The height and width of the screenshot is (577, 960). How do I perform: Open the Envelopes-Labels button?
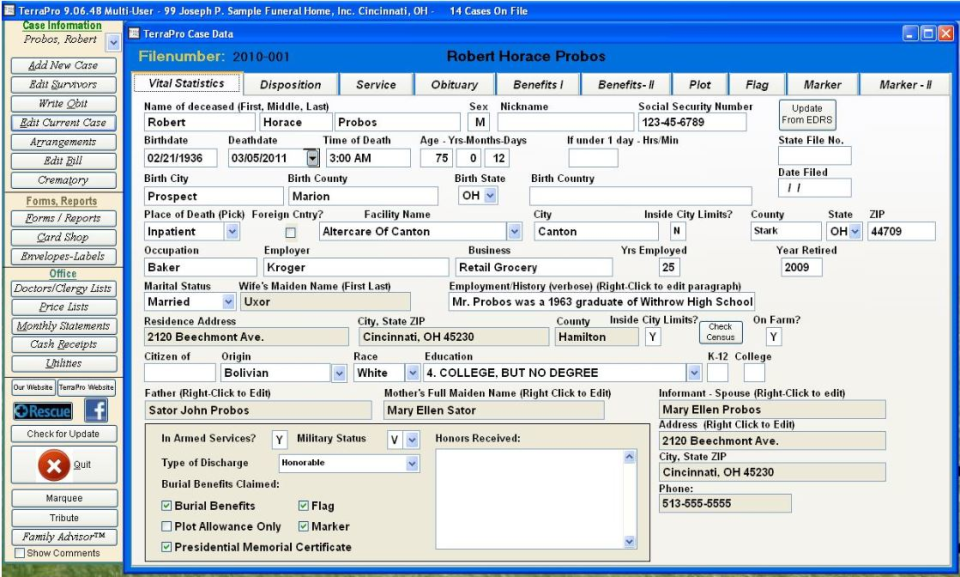pos(64,257)
